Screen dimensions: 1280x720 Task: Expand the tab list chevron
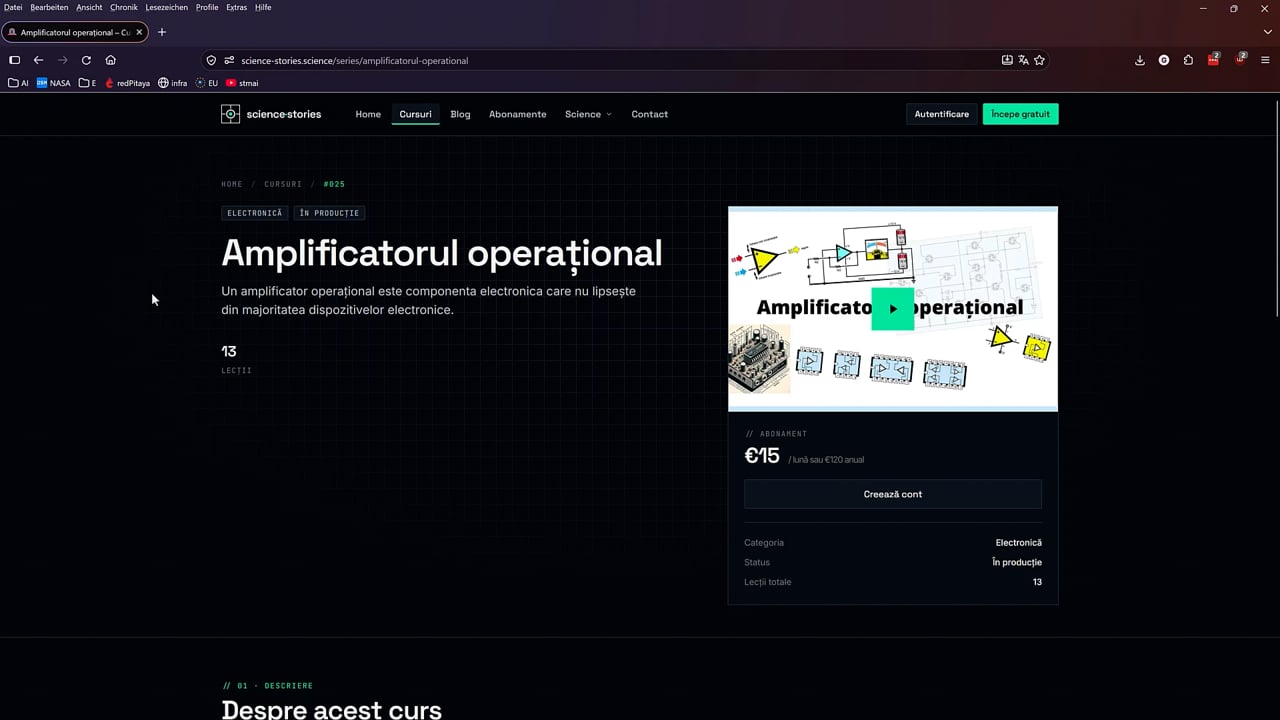[x=1268, y=32]
